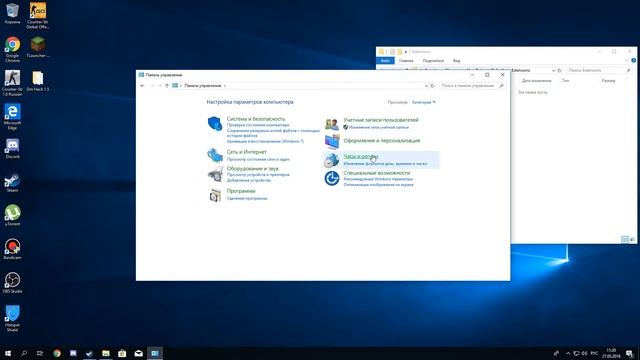Launch Chrome from the taskbar
This screenshot has height=360, width=640.
click(57, 353)
